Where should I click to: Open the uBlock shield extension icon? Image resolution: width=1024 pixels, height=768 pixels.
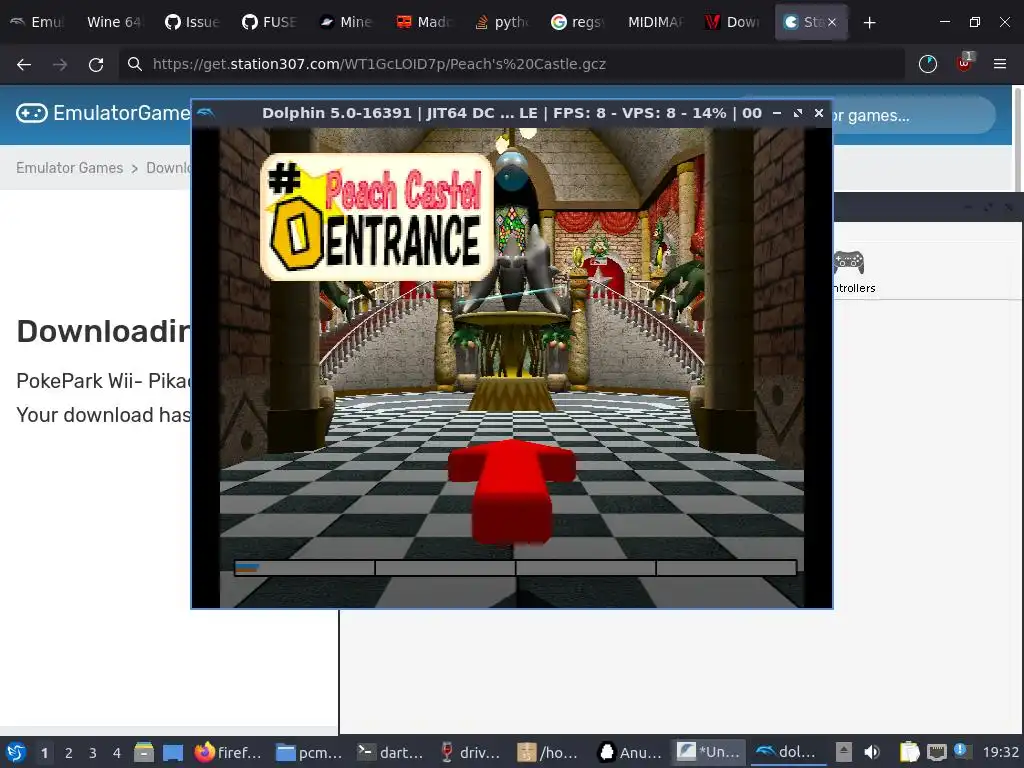[964, 63]
